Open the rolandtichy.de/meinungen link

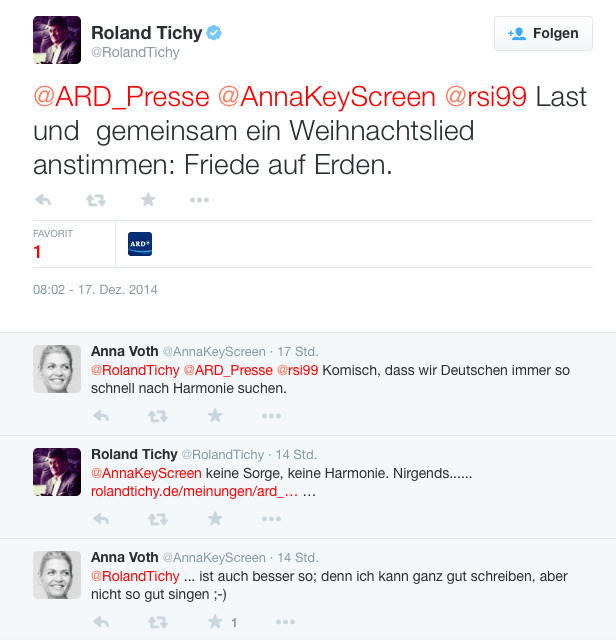coord(194,491)
